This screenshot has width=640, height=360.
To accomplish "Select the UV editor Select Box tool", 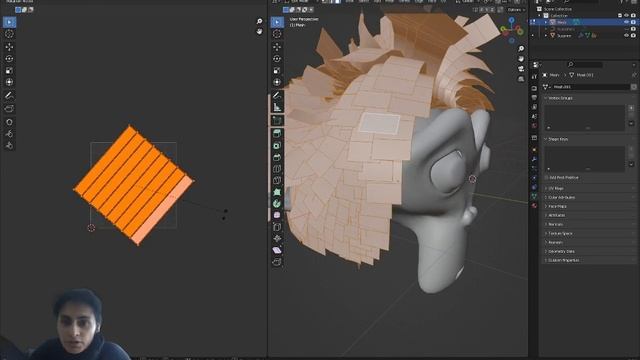I will pos(9,22).
